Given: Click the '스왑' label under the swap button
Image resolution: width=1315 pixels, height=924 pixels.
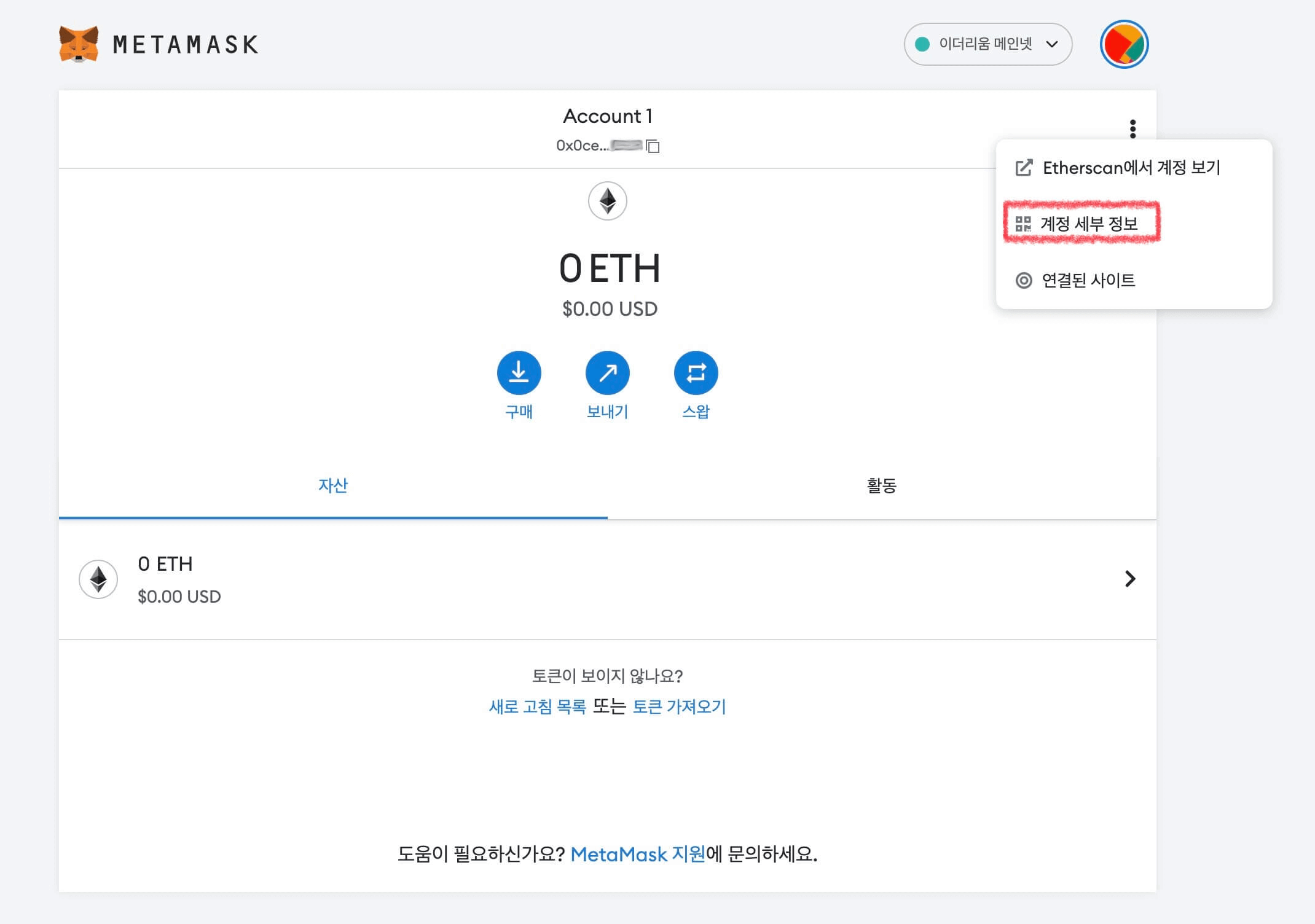Looking at the screenshot, I should point(696,412).
